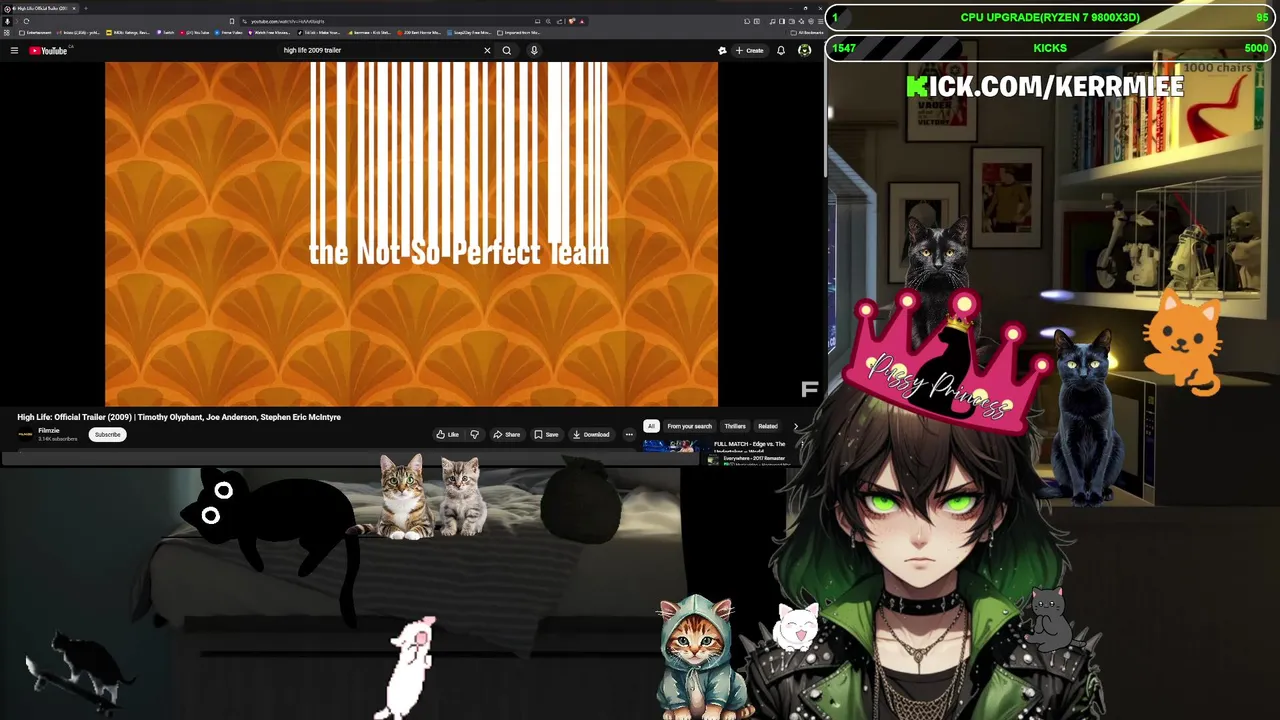The image size is (1280, 720).
Task: Open the YouTube Create button
Action: pos(750,50)
